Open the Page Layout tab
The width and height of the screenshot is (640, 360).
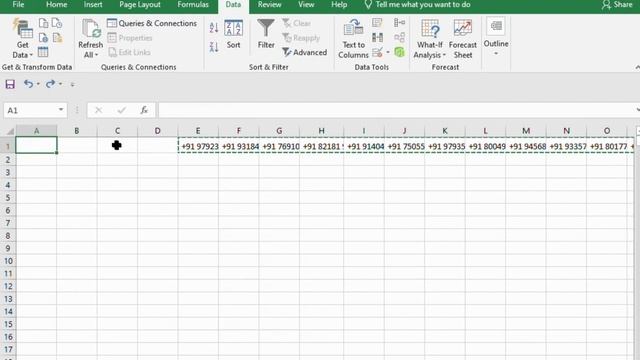click(x=140, y=4)
